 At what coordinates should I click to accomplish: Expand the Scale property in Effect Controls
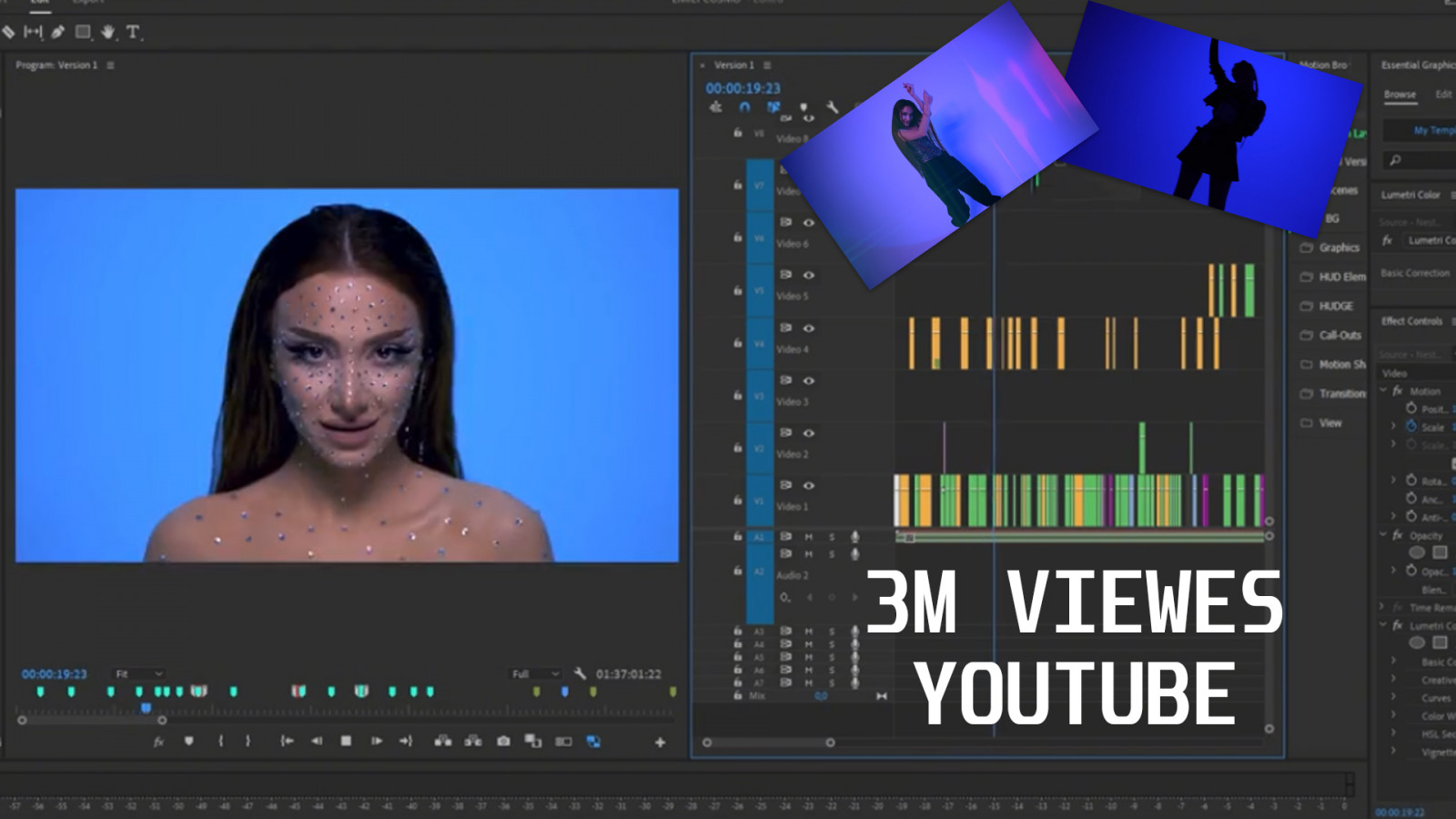(x=1393, y=426)
